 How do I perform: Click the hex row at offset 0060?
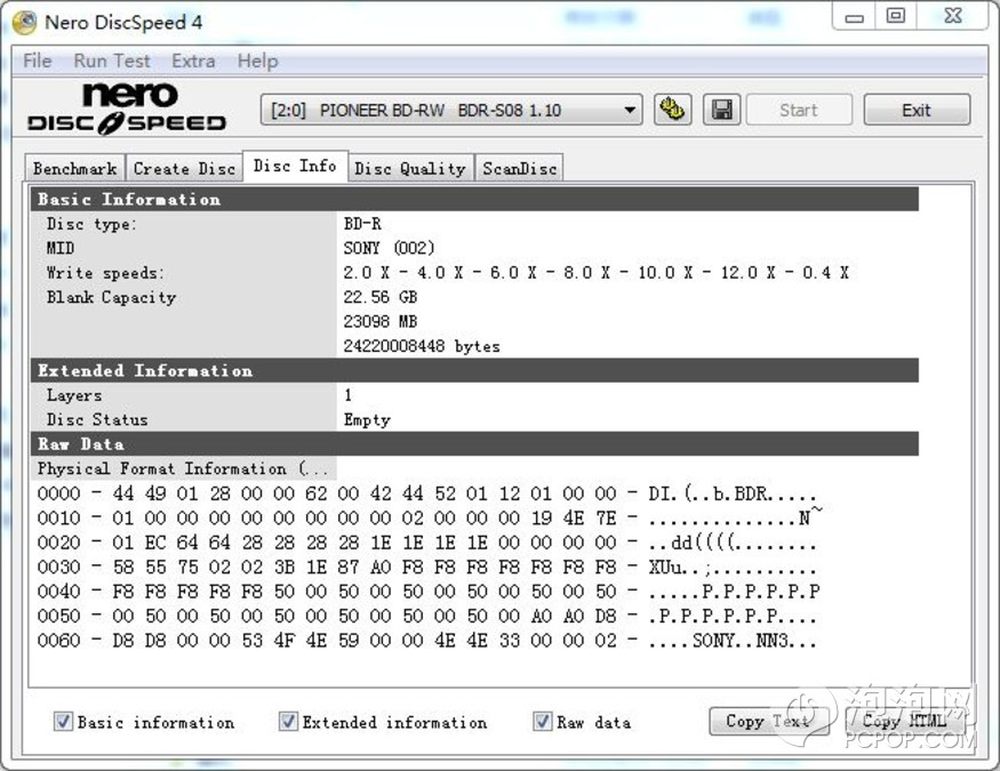(x=427, y=640)
